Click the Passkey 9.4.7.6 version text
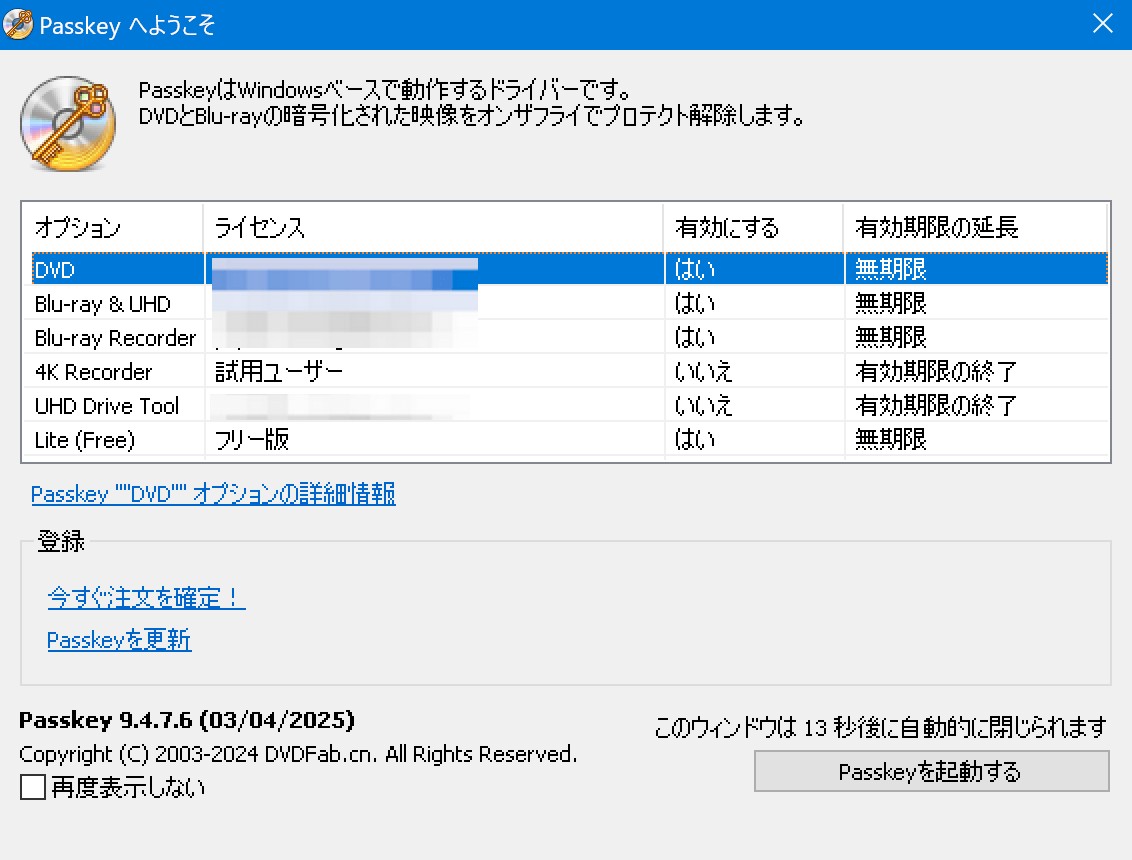This screenshot has width=1132, height=860. pyautogui.click(x=187, y=720)
